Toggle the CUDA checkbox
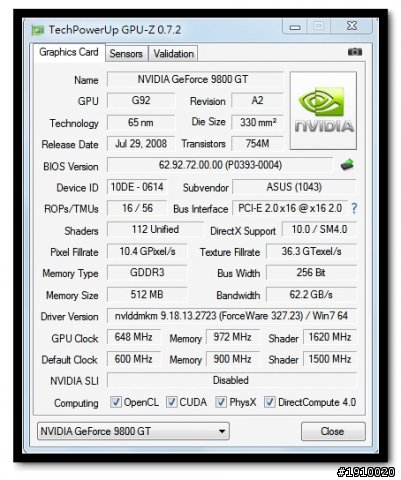Image resolution: width=401 pixels, height=480 pixels. coord(171,402)
